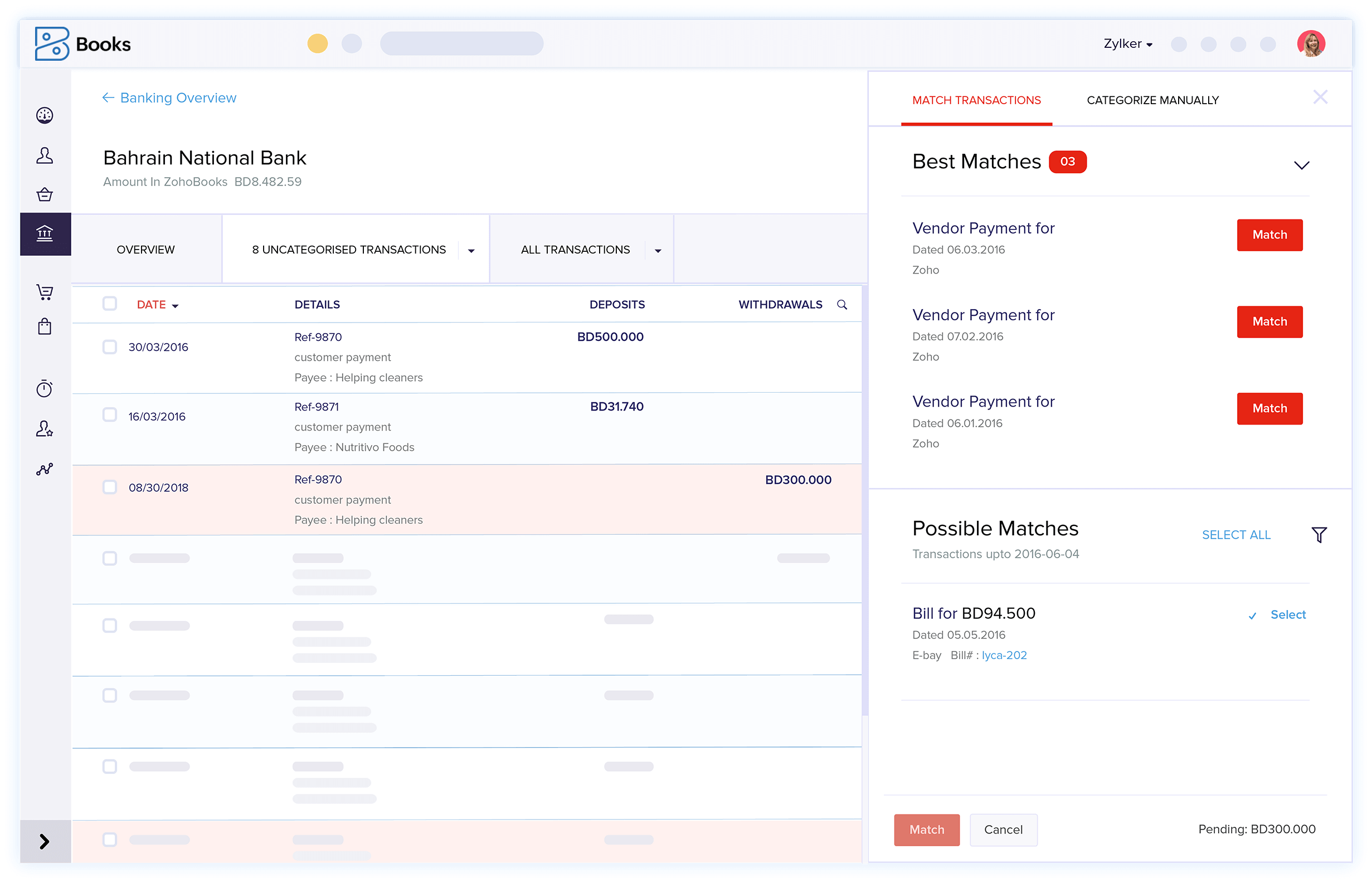Open Reports using the chart icon

[x=45, y=469]
